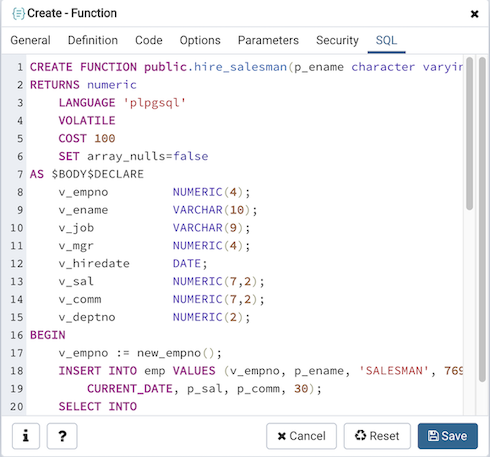Click the 'SALESMAN' string literal
490x457 pixels.
click(394, 371)
